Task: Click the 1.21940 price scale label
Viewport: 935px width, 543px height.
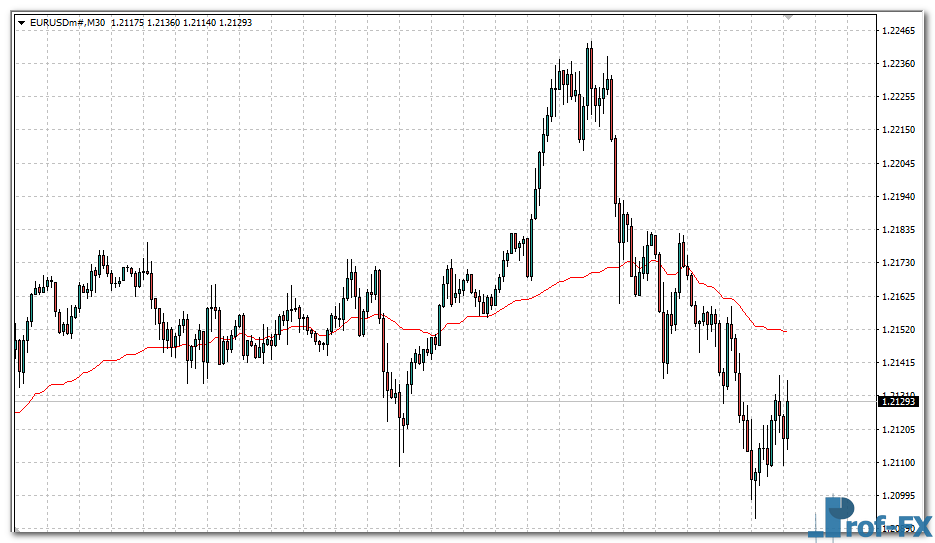Action: click(x=899, y=197)
